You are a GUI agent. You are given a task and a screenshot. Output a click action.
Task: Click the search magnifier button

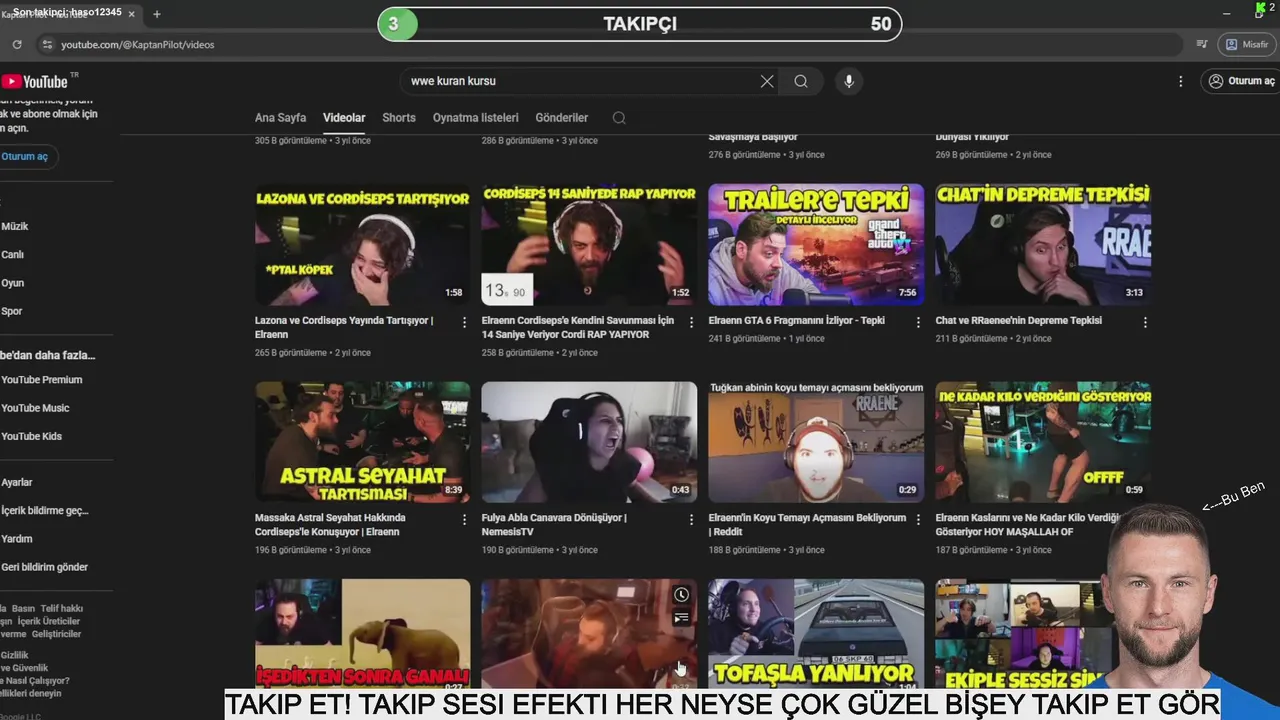(801, 81)
